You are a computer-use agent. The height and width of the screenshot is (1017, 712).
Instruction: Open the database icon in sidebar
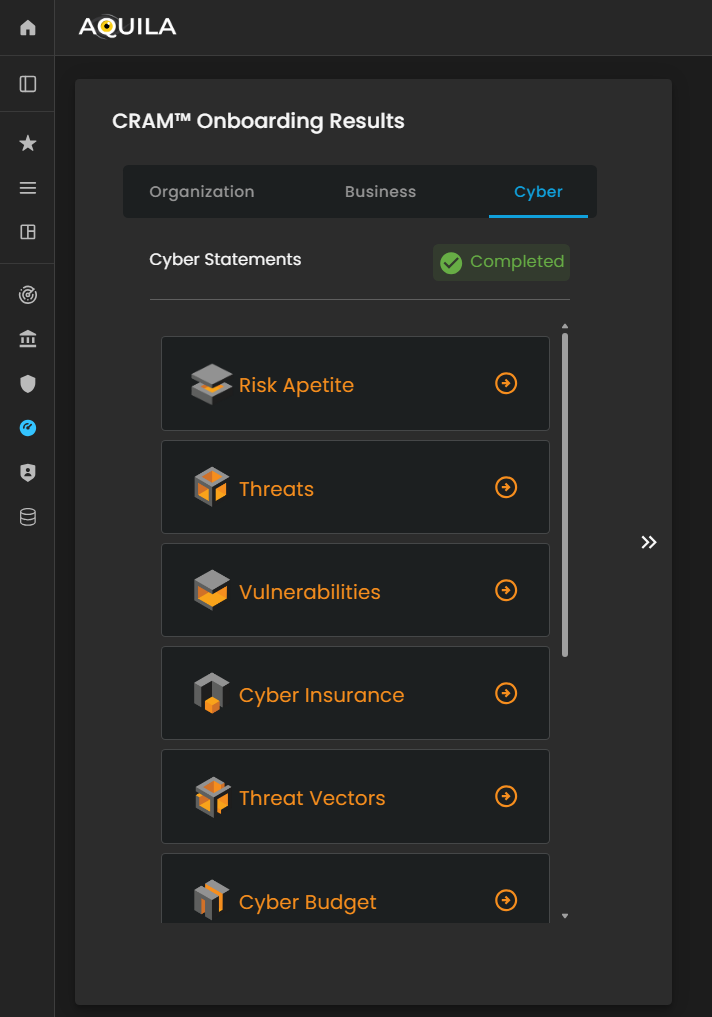coord(28,517)
